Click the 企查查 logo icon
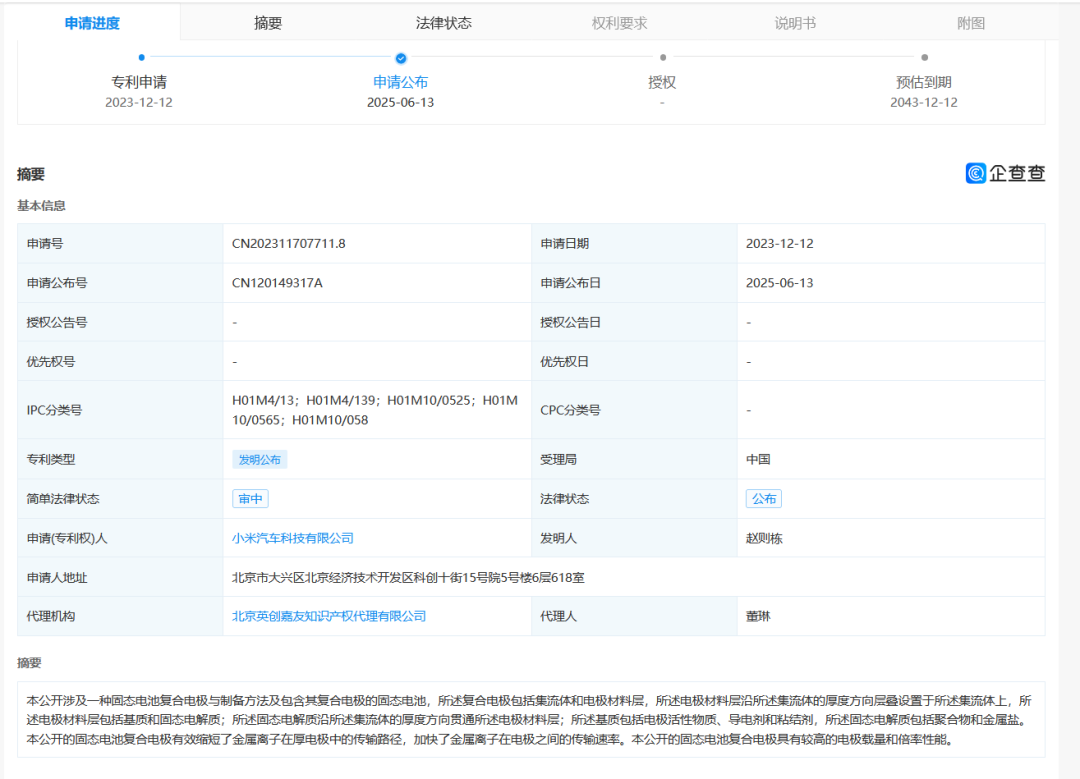The image size is (1080, 779). click(975, 173)
